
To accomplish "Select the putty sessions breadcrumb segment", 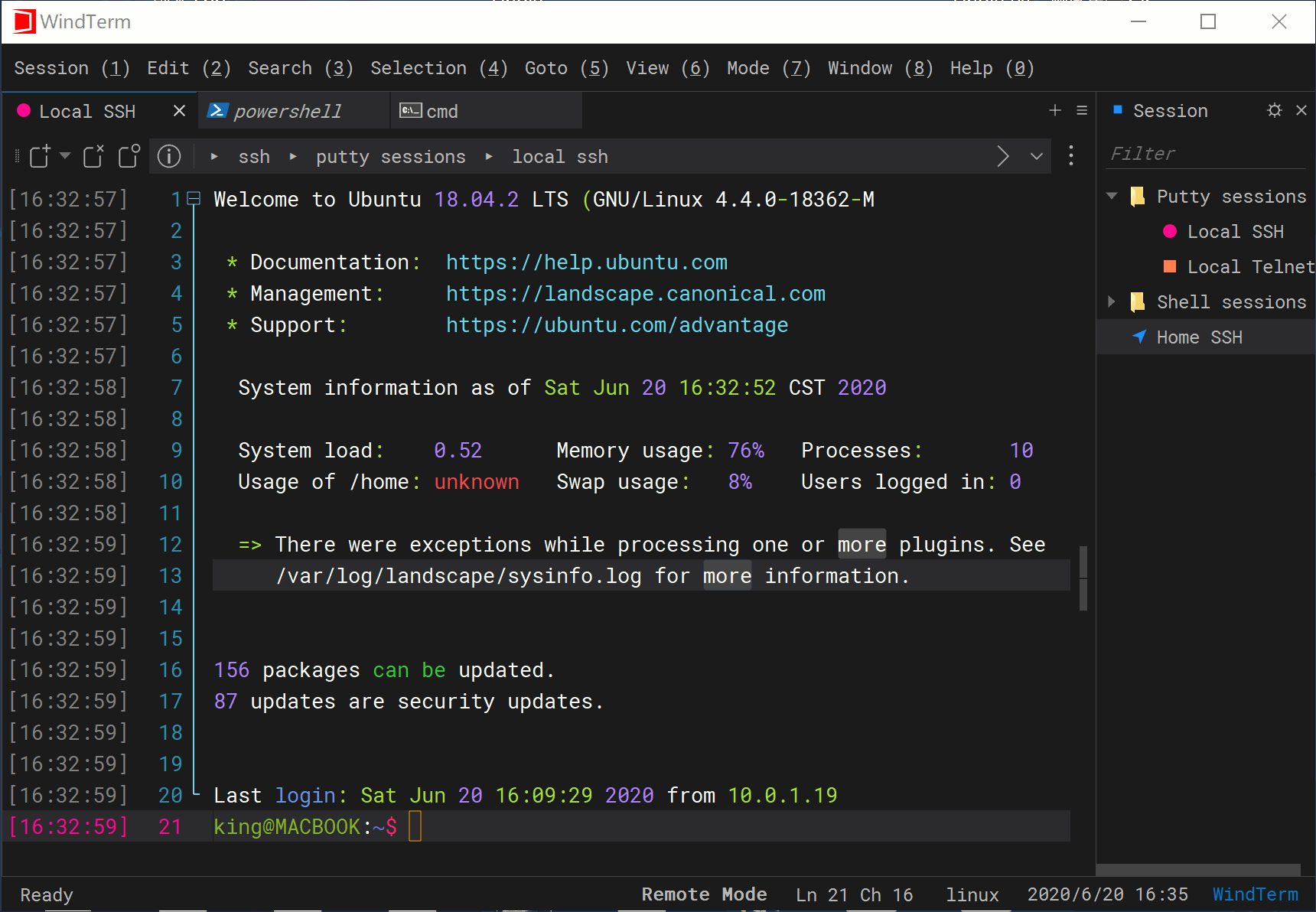I will click(391, 157).
